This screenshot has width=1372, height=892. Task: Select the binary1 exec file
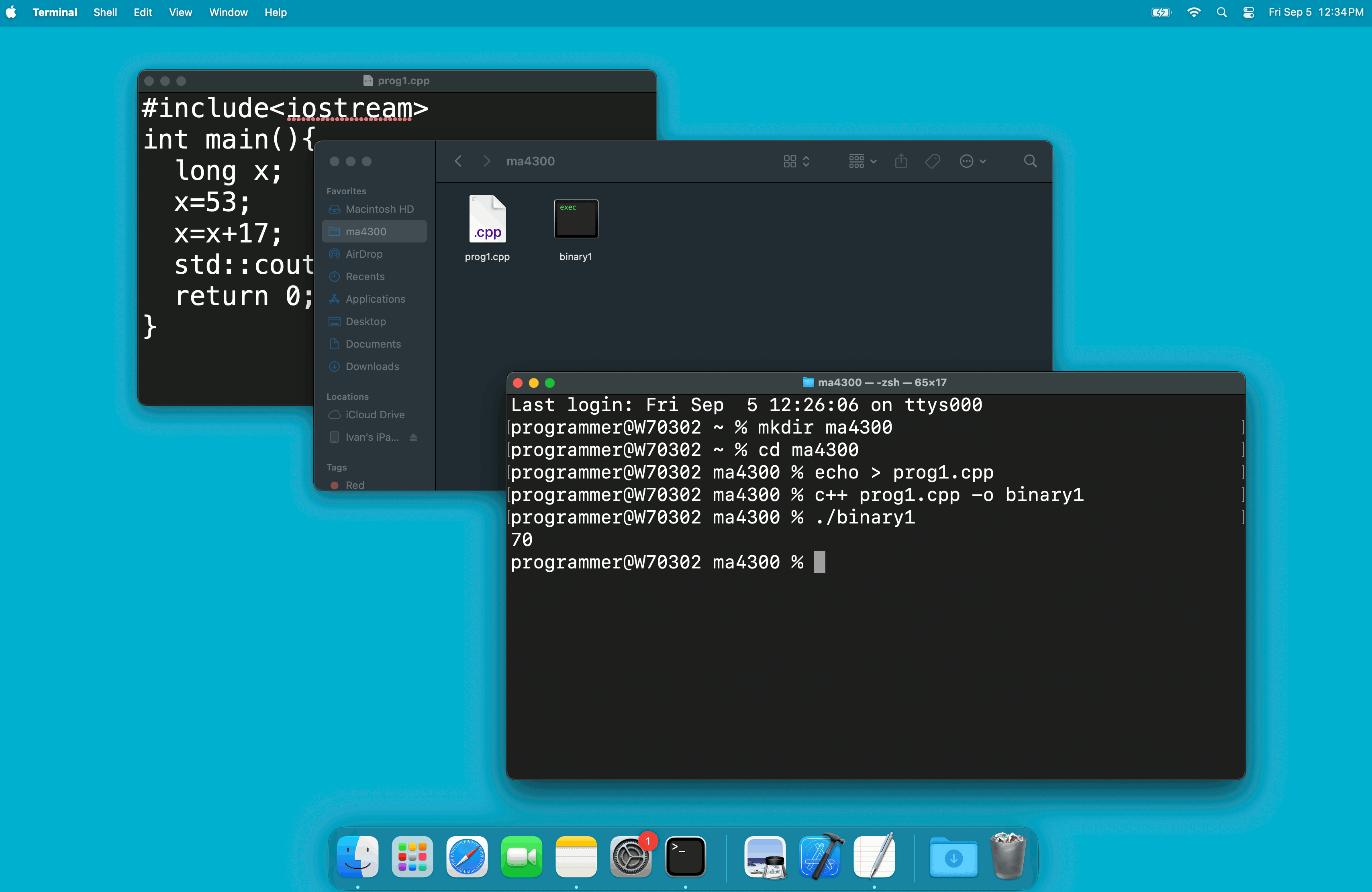(x=575, y=220)
